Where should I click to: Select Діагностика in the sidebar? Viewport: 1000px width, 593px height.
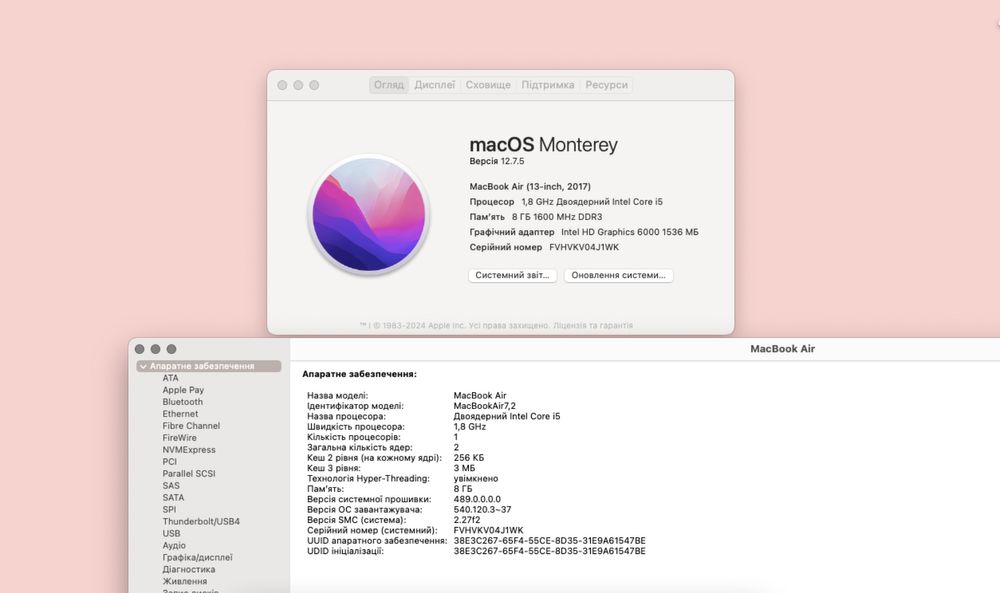coord(189,569)
